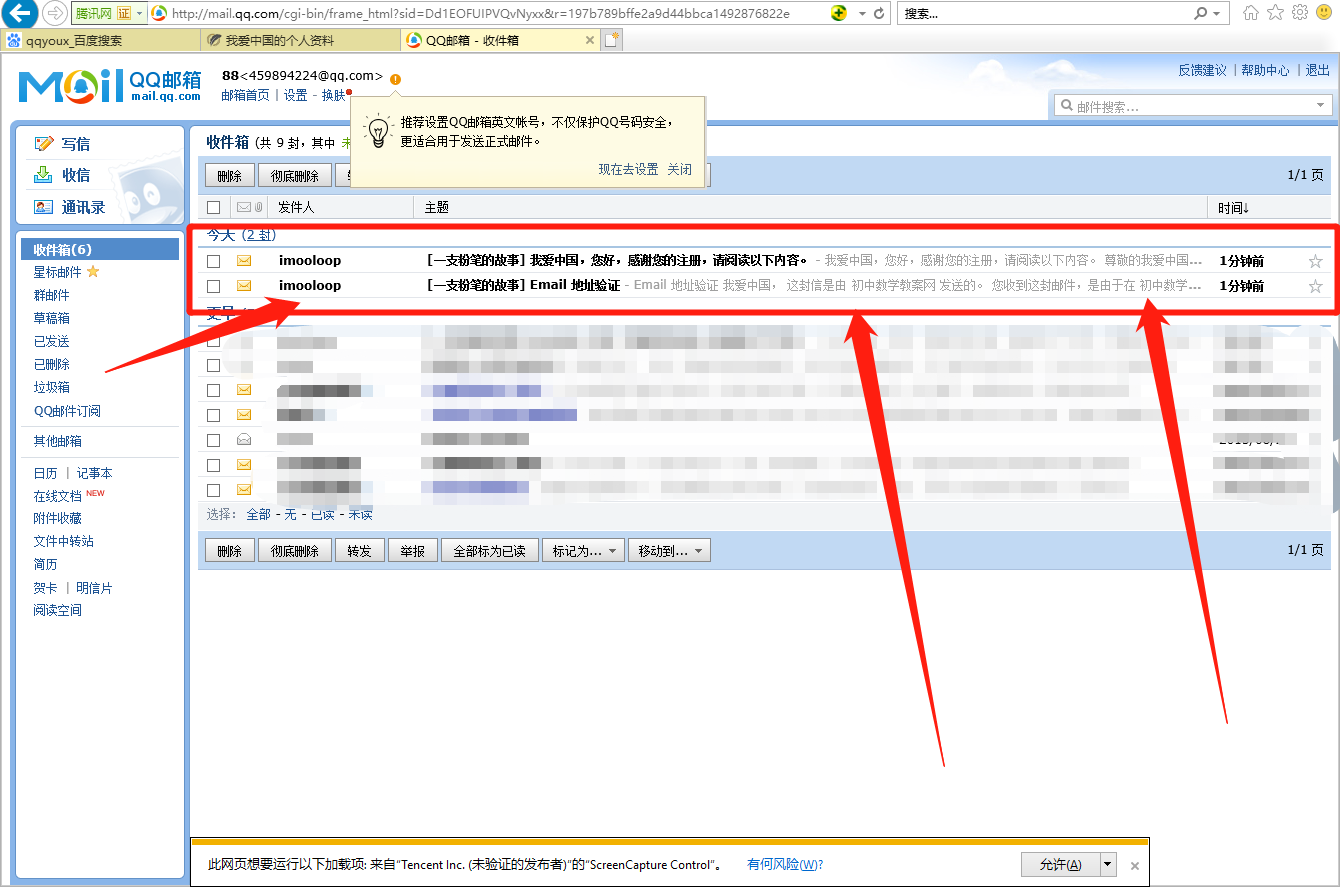Open the browser search provider dropdown arrow
1340x887 pixels.
[1217, 14]
